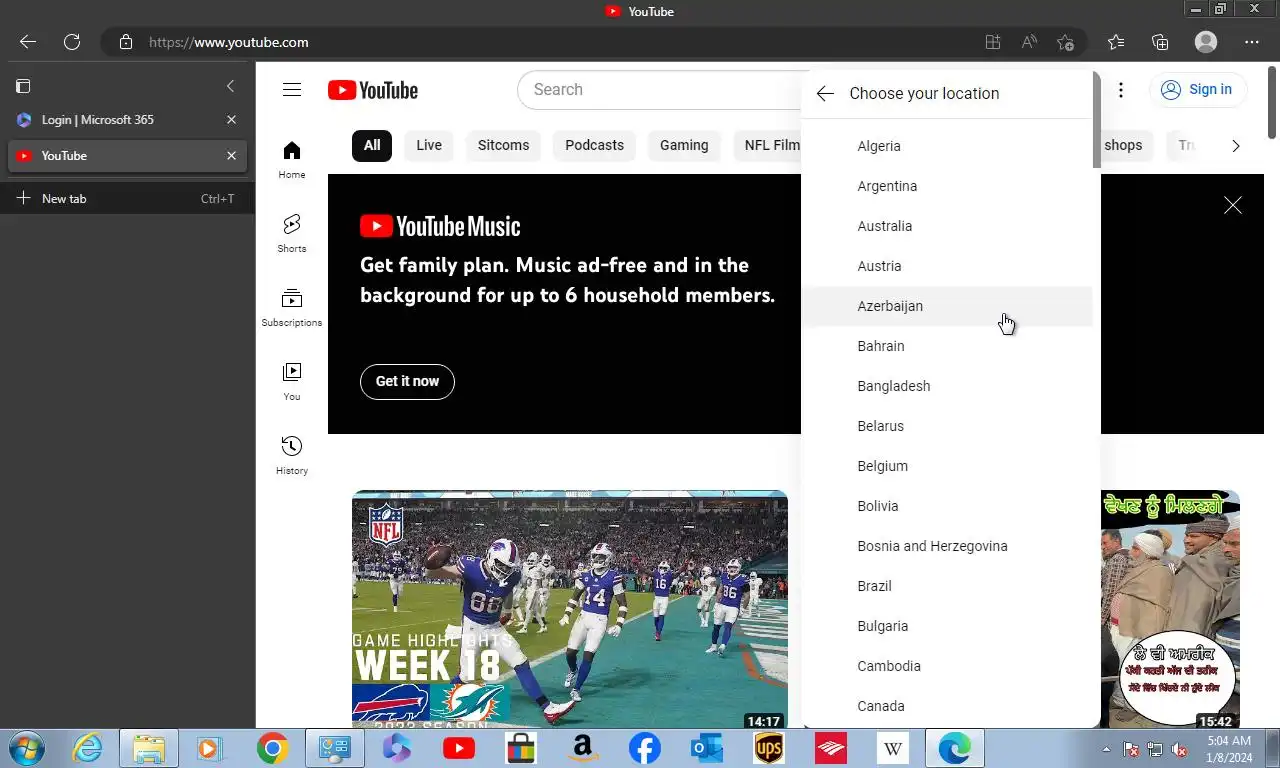
Task: View site information lock icon
Action: pos(125,42)
